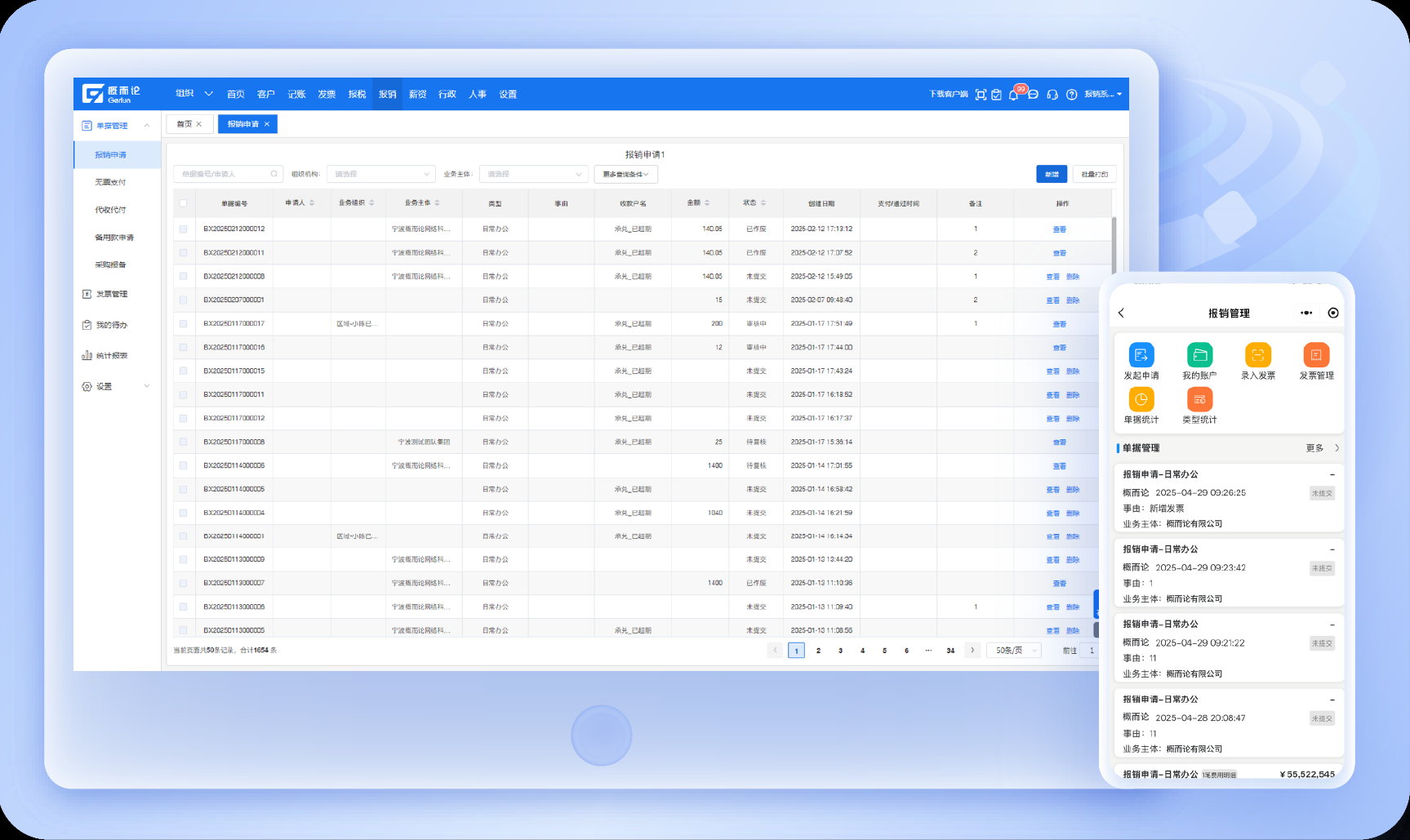The image size is (1410, 840).
Task: Expand 更多查询条件 options
Action: (x=625, y=174)
